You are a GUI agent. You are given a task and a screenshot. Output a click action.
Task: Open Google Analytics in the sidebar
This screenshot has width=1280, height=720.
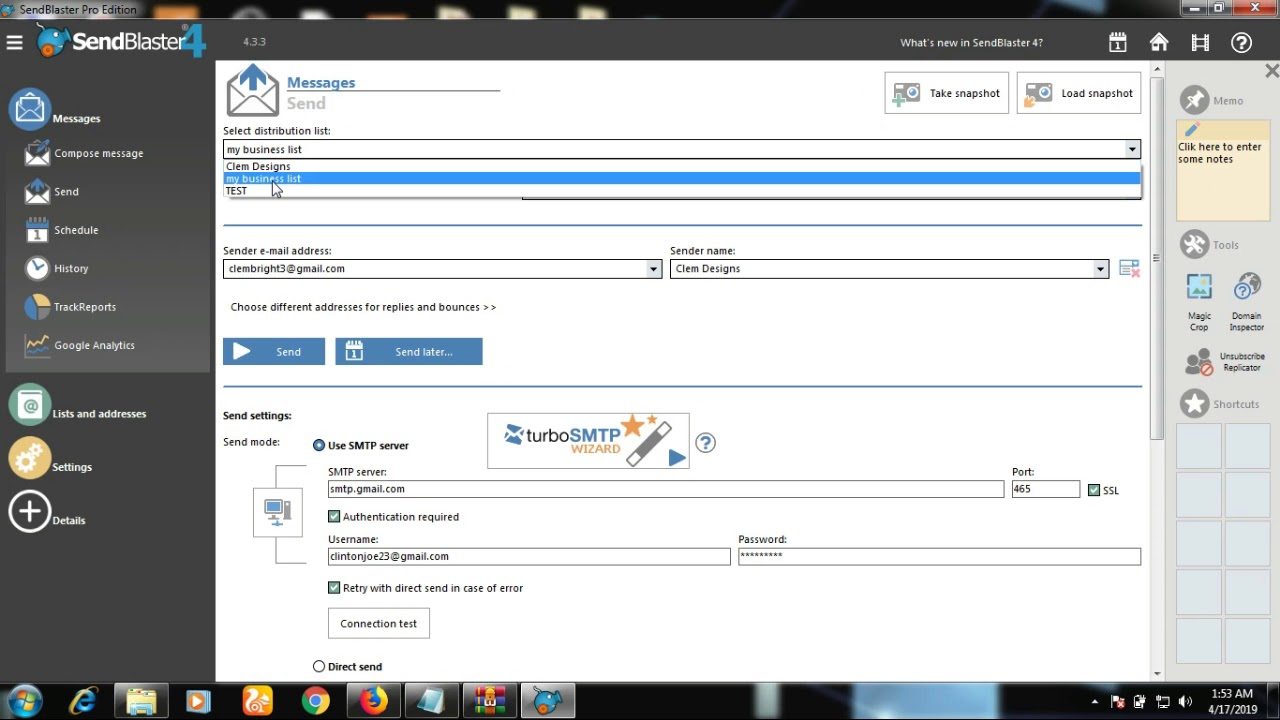[81, 345]
